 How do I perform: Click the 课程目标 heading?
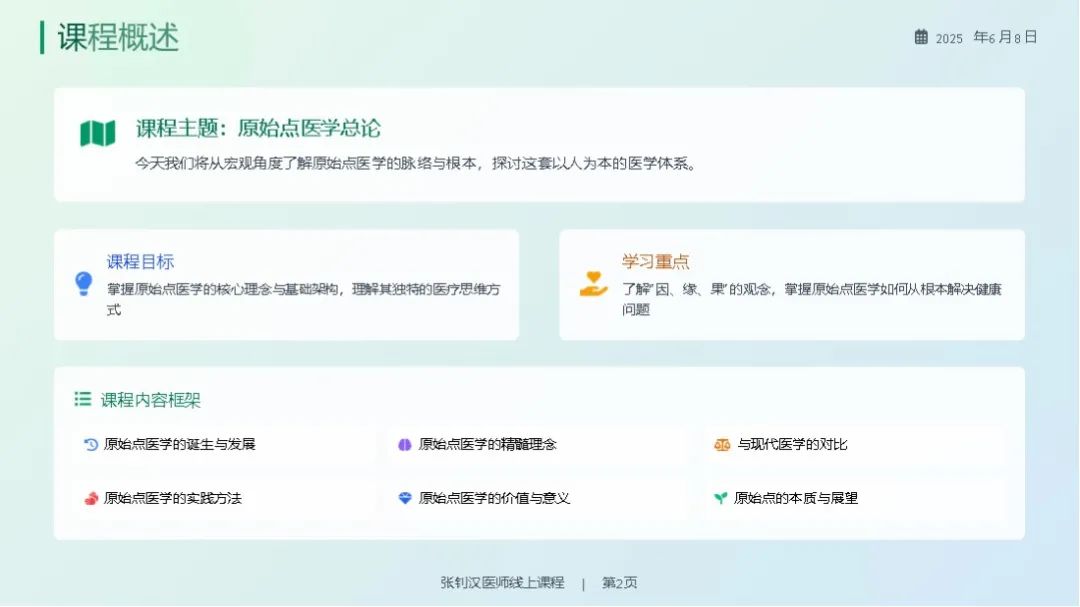pos(140,262)
